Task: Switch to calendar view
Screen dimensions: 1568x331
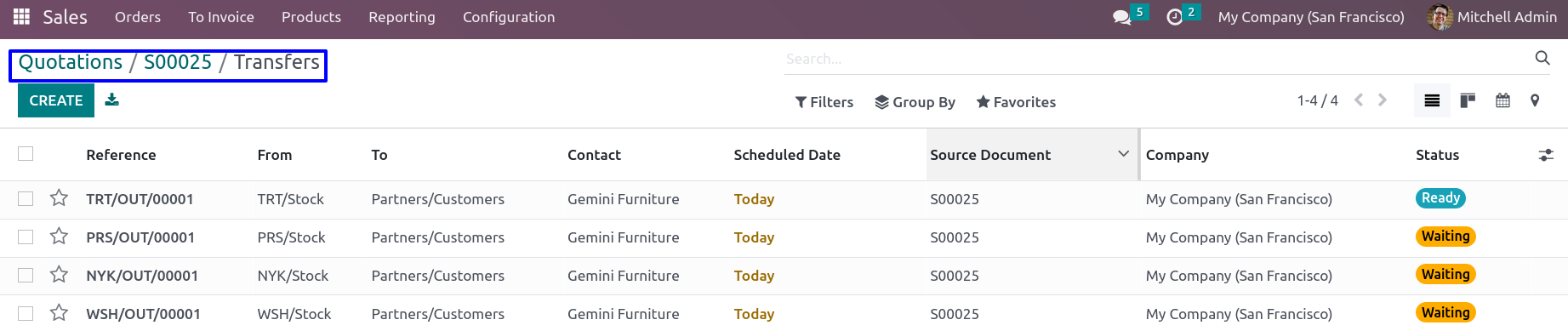Action: point(1503,100)
